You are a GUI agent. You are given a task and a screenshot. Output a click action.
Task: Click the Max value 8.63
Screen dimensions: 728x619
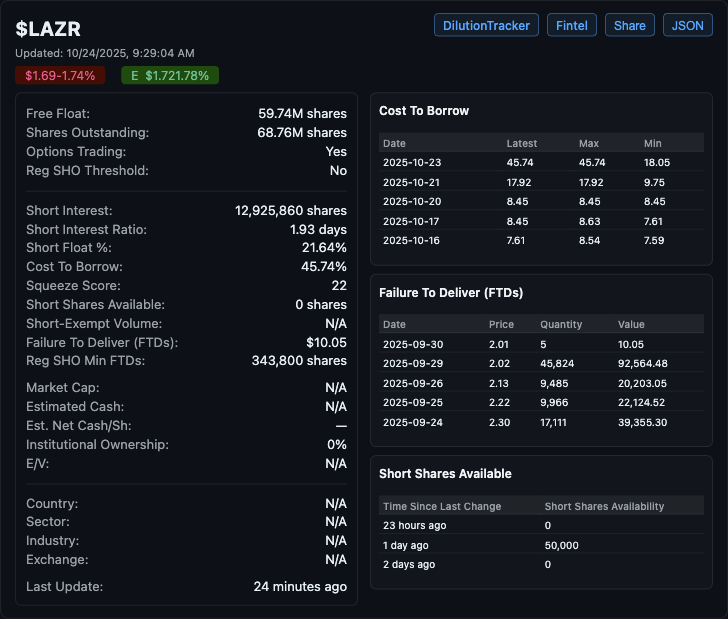(589, 222)
